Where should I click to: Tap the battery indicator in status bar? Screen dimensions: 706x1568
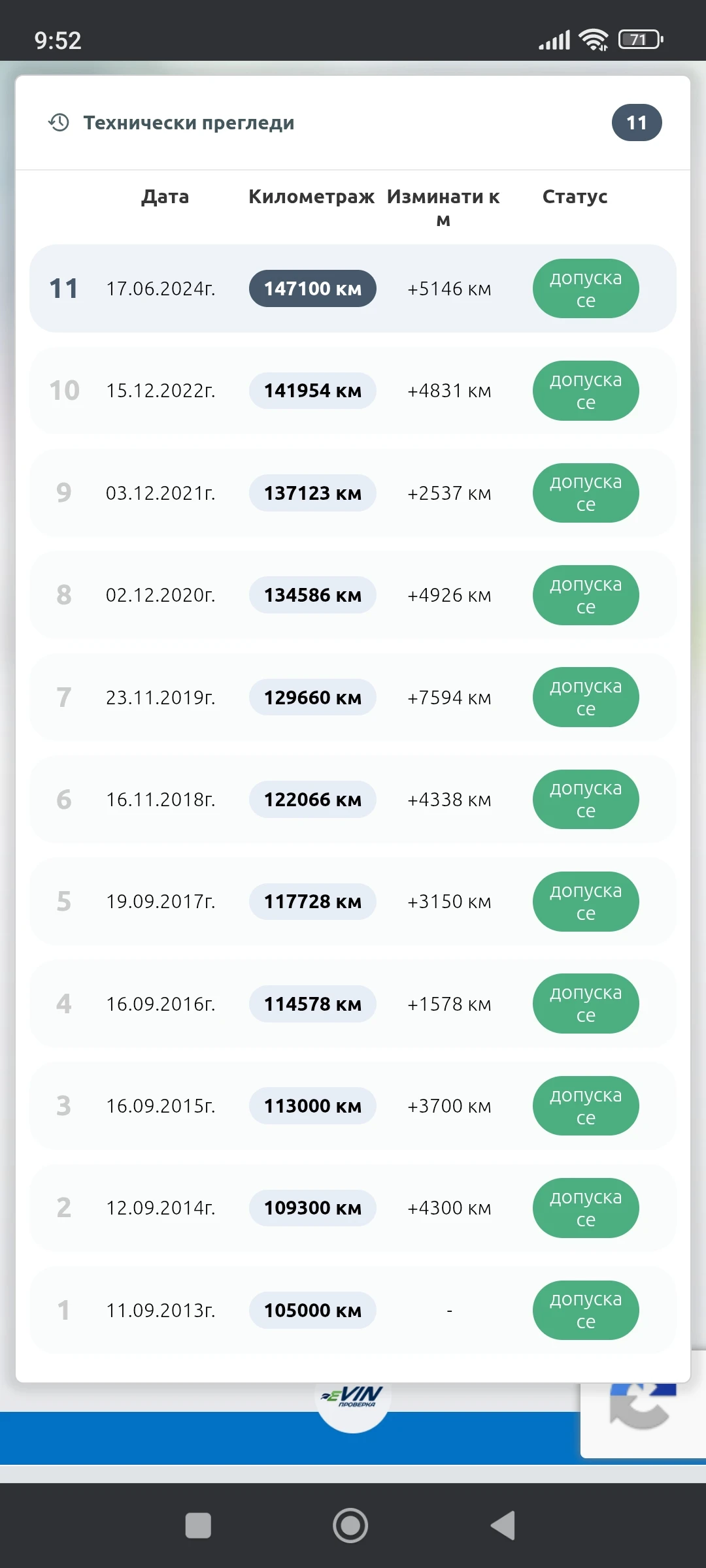[640, 40]
